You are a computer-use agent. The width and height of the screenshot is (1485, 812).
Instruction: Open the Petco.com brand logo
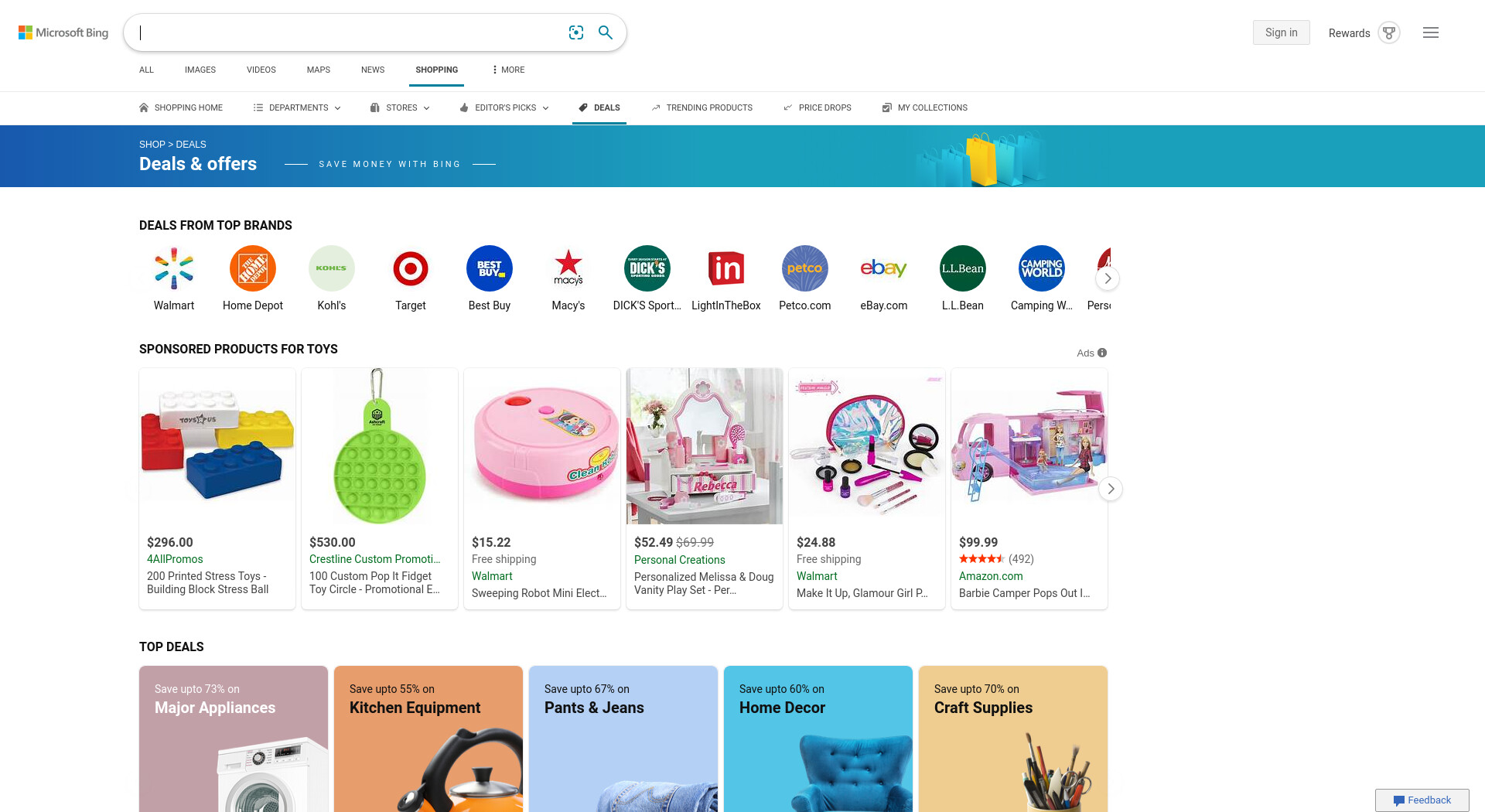point(805,268)
